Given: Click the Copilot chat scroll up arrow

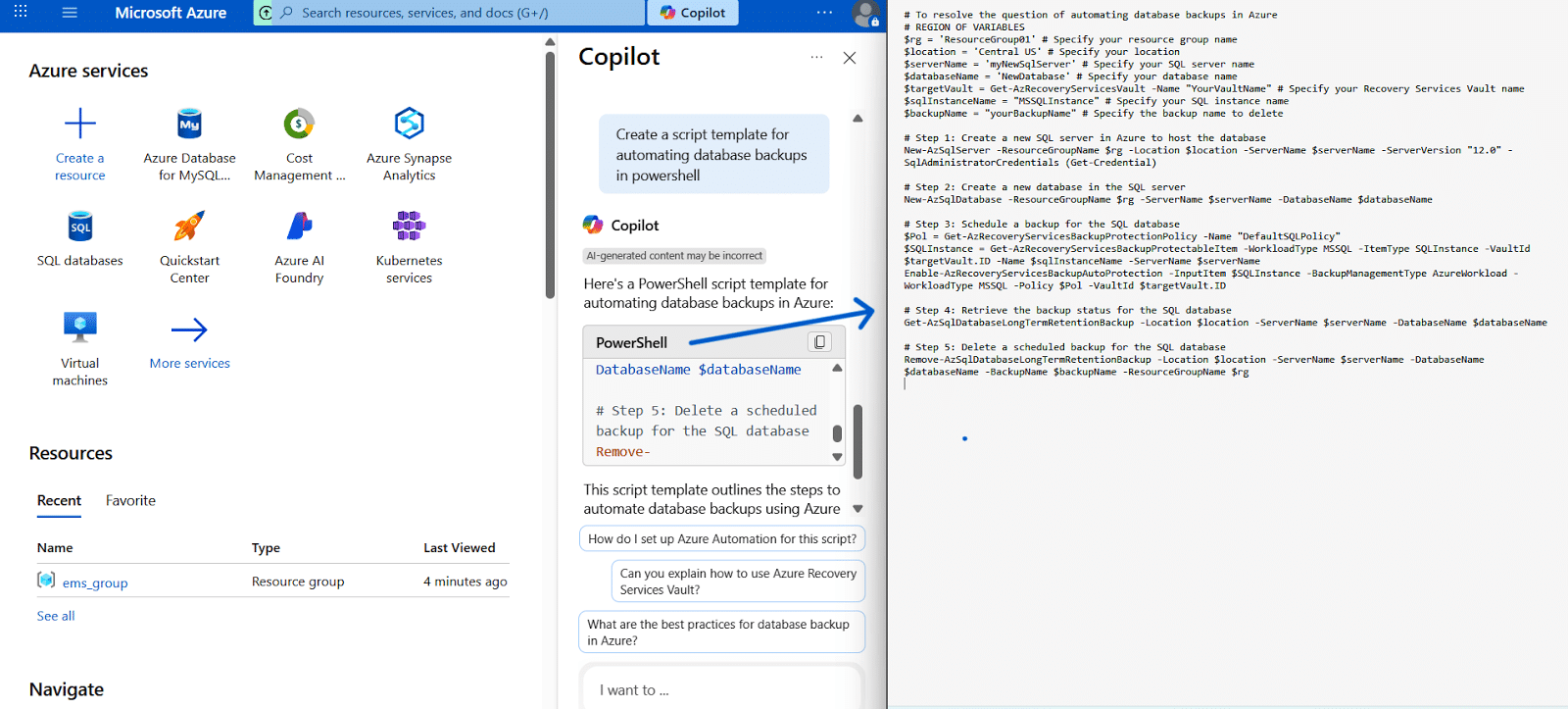Looking at the screenshot, I should tap(857, 119).
